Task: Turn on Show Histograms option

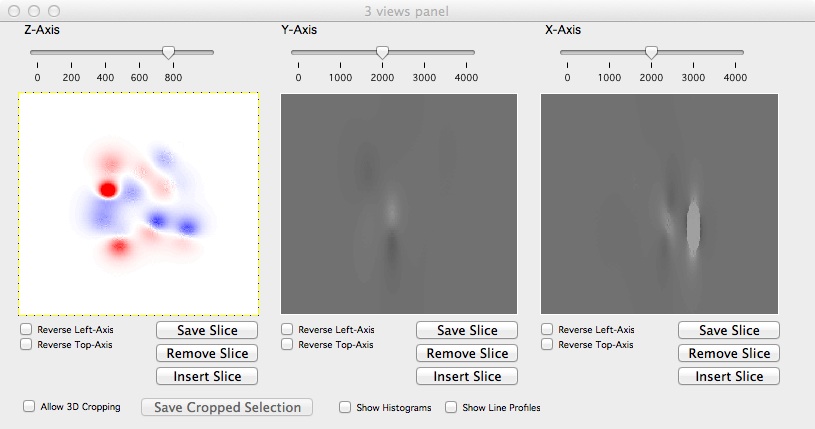Action: (x=345, y=407)
